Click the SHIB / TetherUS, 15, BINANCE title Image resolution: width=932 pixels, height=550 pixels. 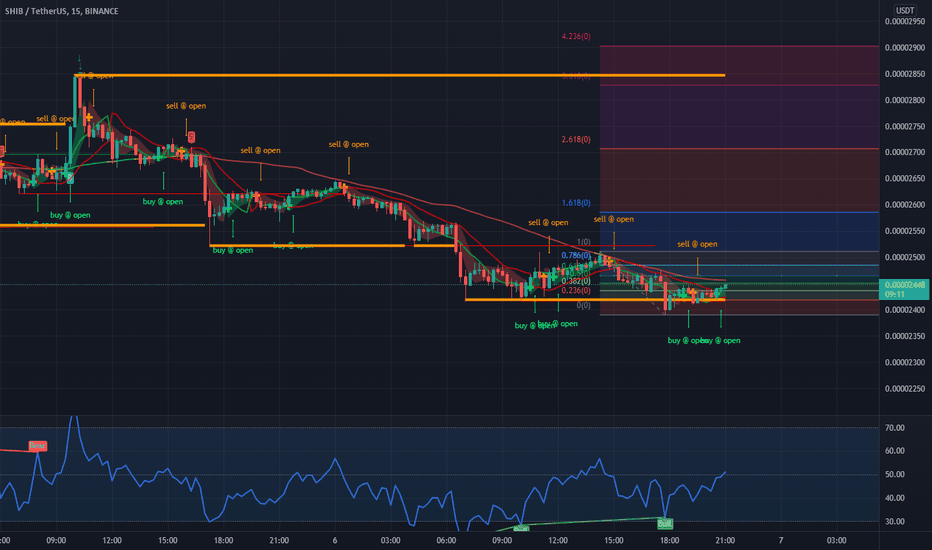[61, 11]
